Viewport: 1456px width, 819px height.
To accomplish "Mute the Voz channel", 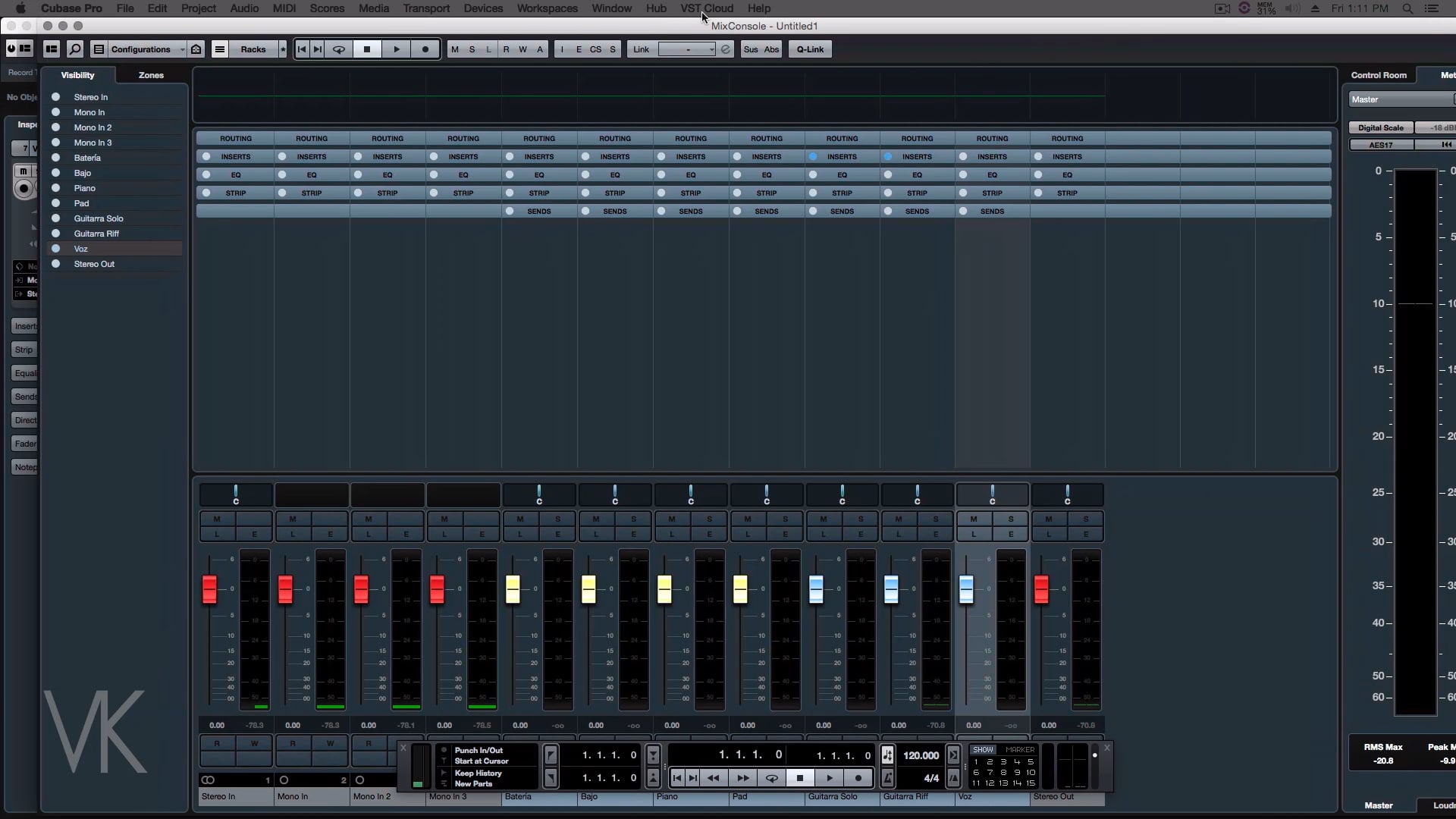I will 974,519.
